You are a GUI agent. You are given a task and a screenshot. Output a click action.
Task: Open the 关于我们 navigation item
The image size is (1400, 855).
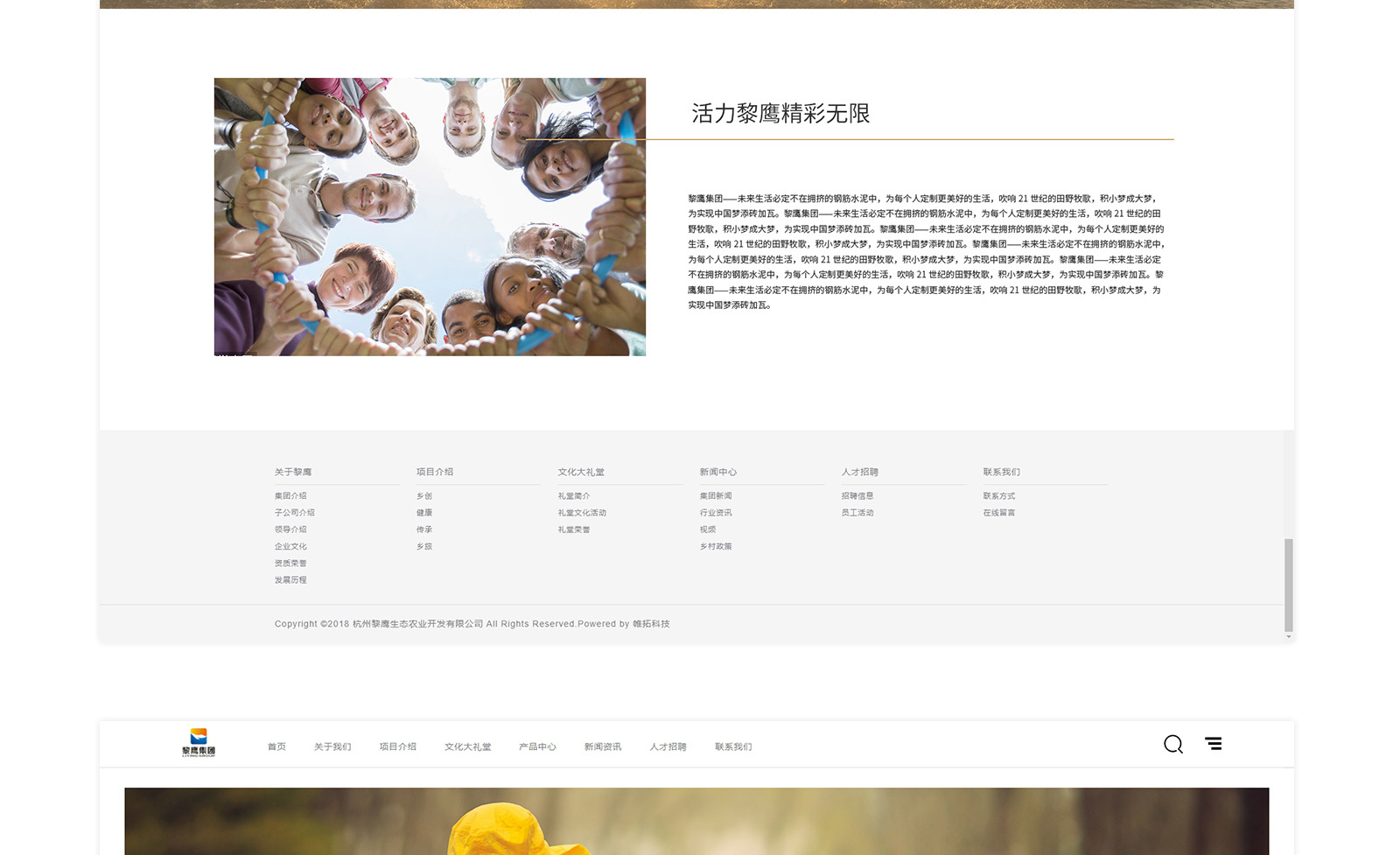pos(332,747)
